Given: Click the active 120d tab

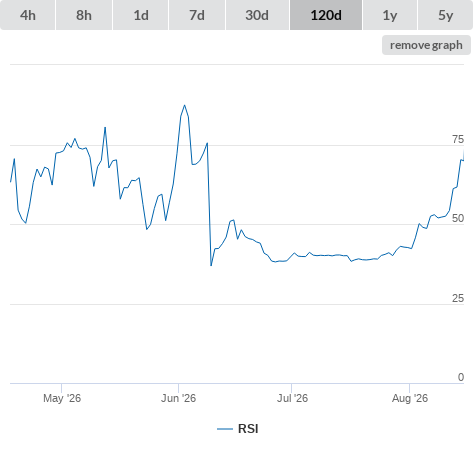Looking at the screenshot, I should (326, 15).
